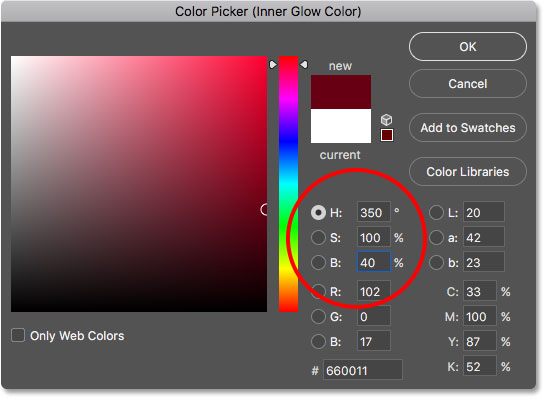The width and height of the screenshot is (544, 398).
Task: Click the a field showing 42
Action: pos(484,238)
